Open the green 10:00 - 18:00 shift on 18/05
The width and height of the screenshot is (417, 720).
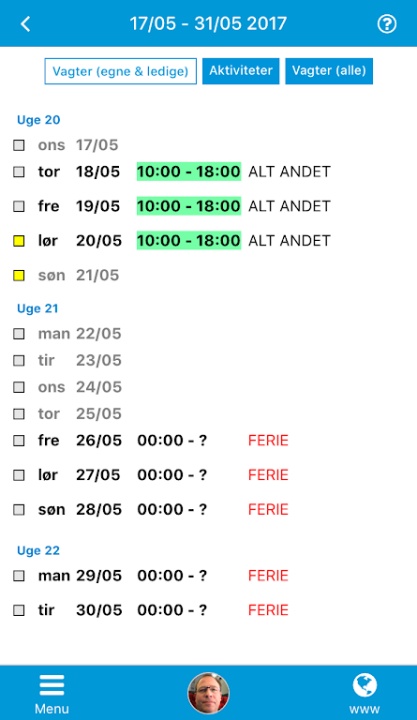(x=189, y=172)
